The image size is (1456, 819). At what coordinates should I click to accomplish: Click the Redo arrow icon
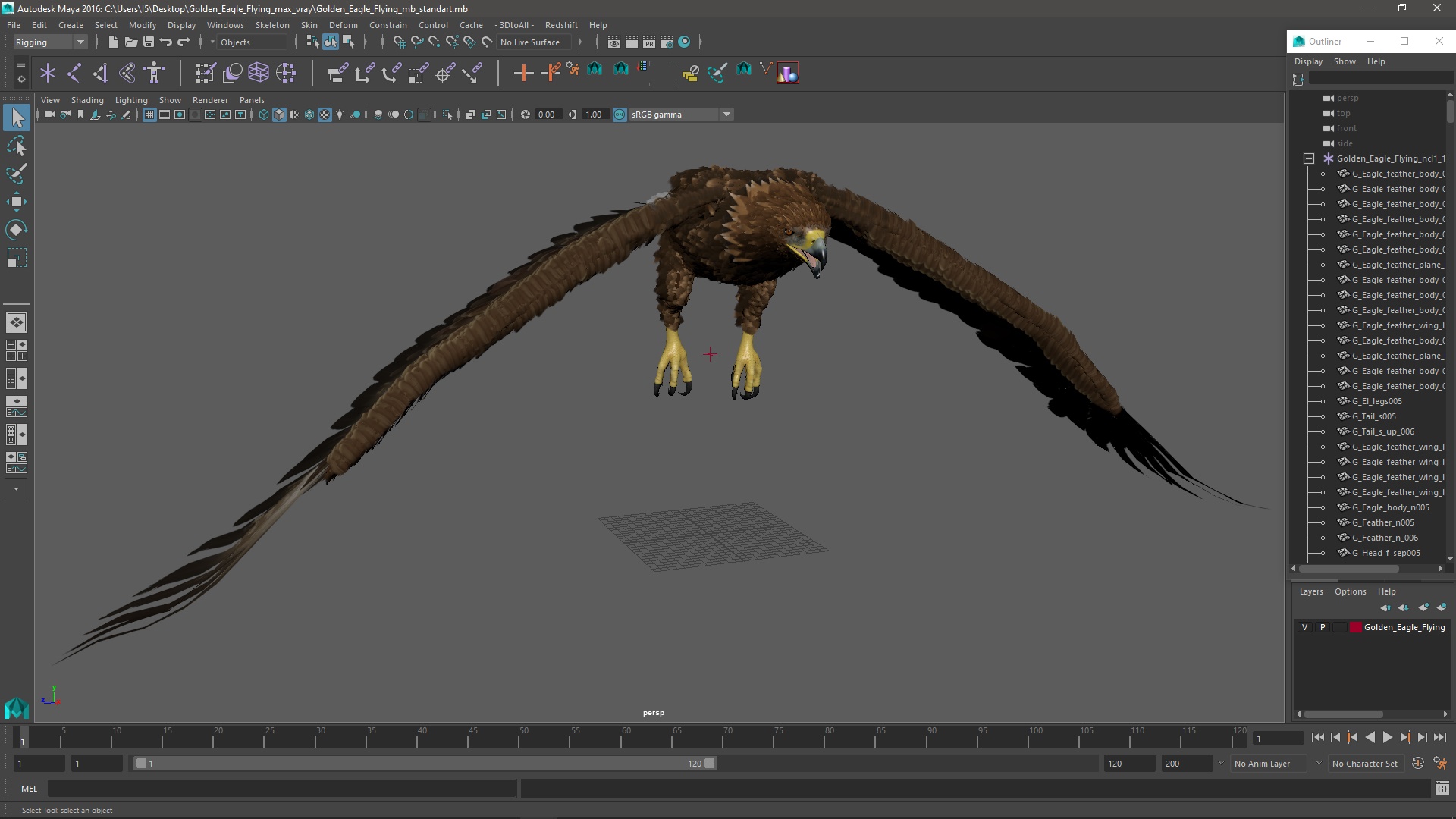[184, 42]
